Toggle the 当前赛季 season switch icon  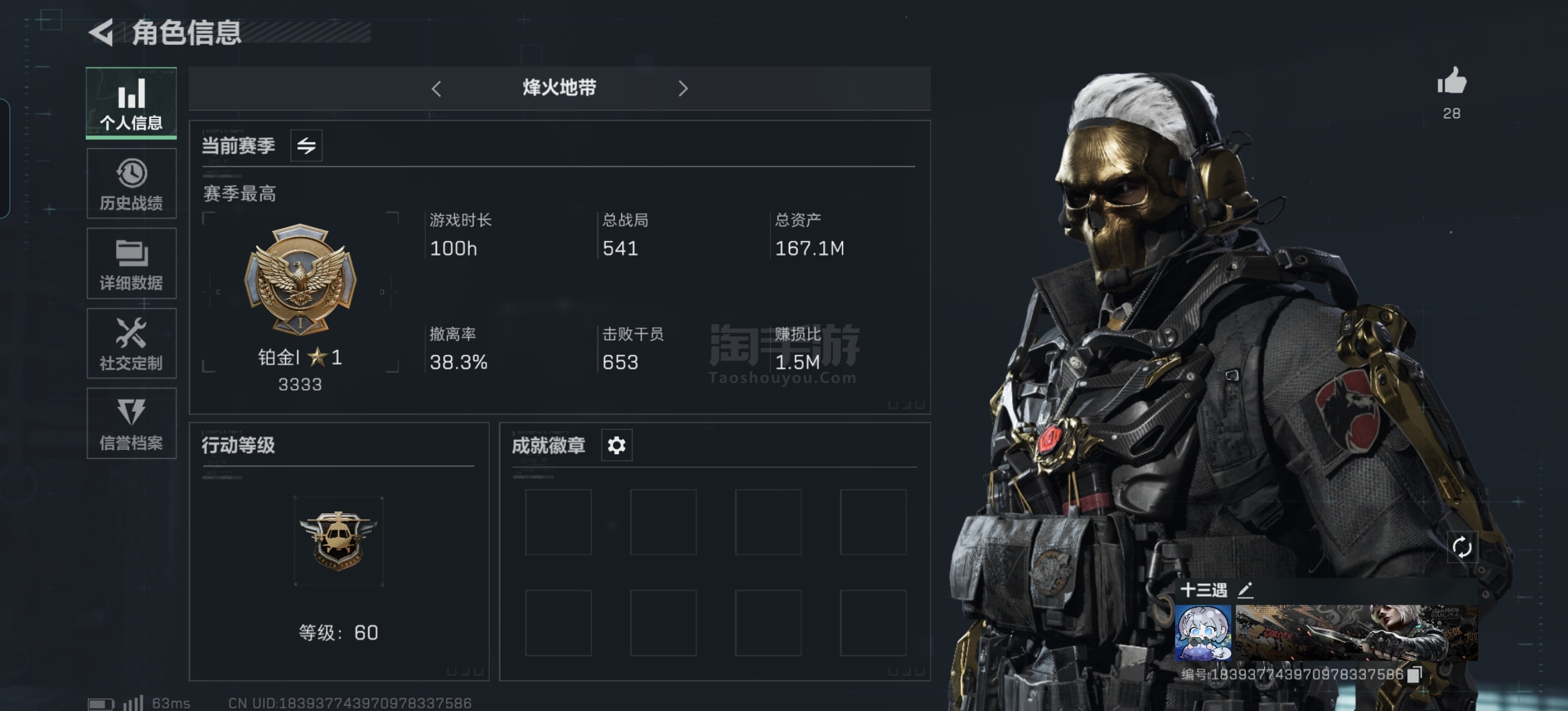pos(306,145)
